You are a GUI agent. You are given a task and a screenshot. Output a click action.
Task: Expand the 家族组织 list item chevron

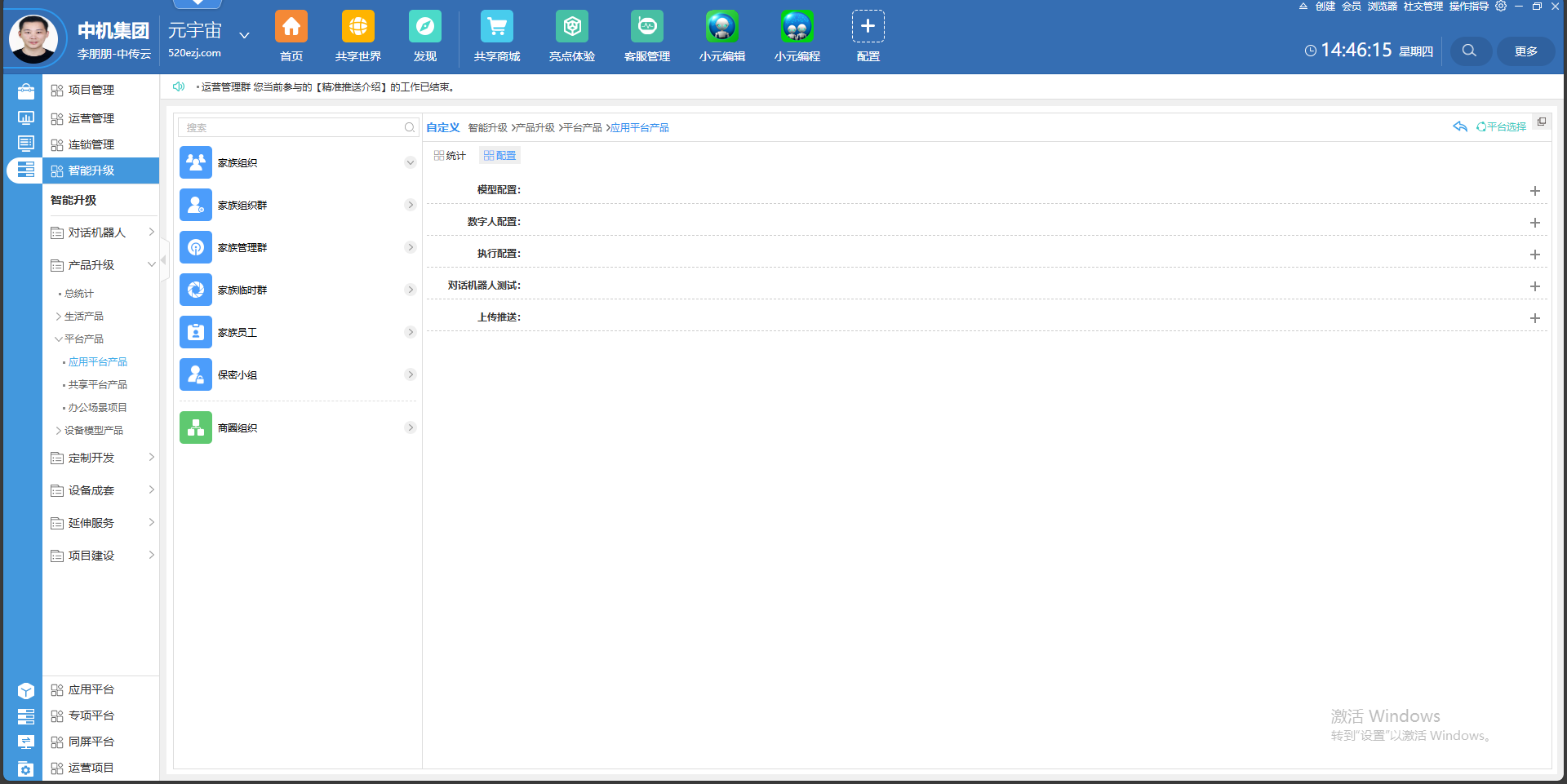click(x=410, y=163)
